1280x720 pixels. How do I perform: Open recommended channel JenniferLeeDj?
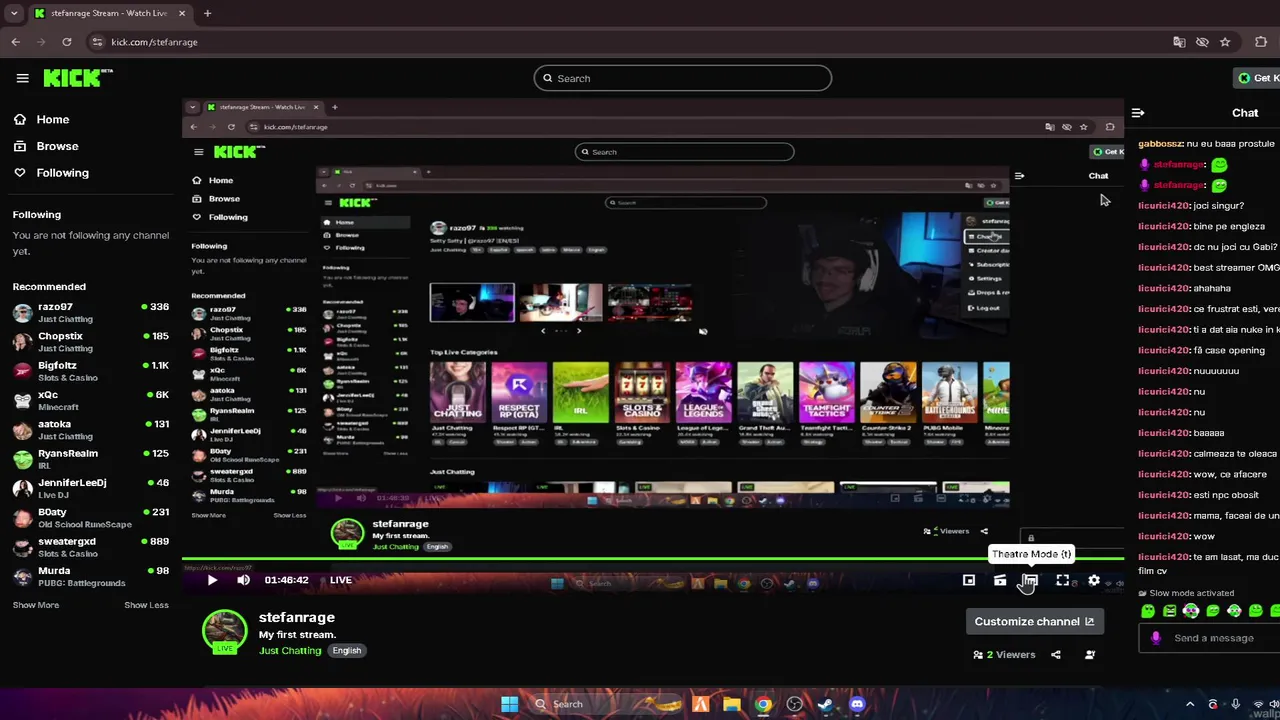pos(90,488)
